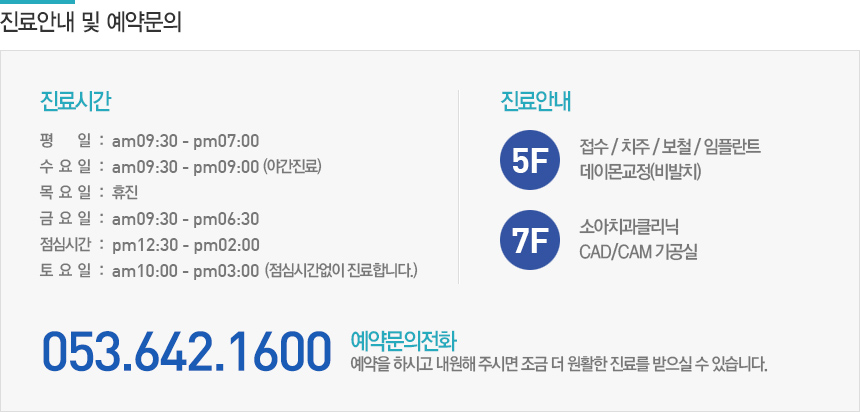The width and height of the screenshot is (860, 412).
Task: Click the 토요일 am10:00 - pm03:00 row
Action: (229, 270)
